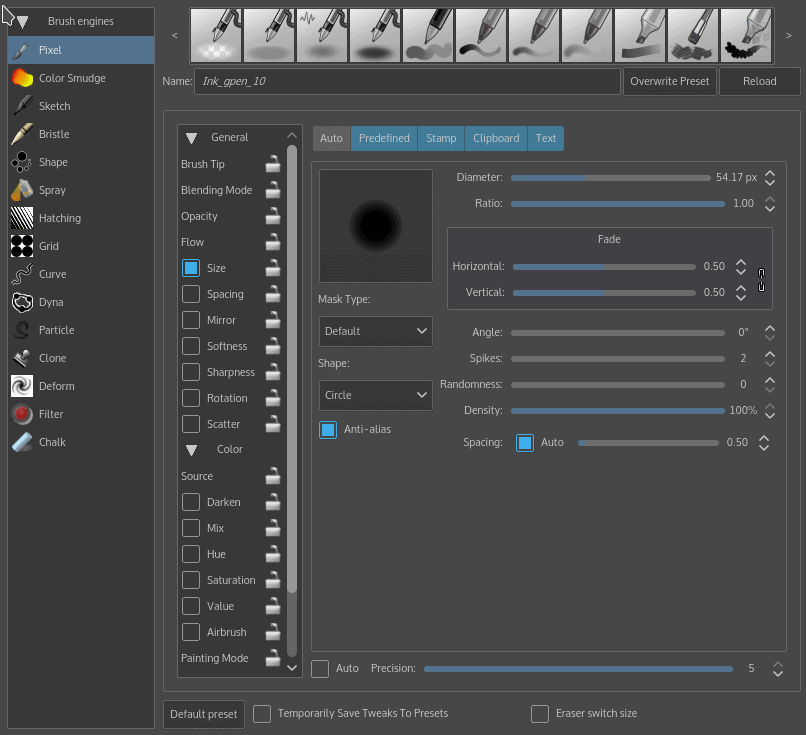Click the lock icon next to Blending Mode

273,190
